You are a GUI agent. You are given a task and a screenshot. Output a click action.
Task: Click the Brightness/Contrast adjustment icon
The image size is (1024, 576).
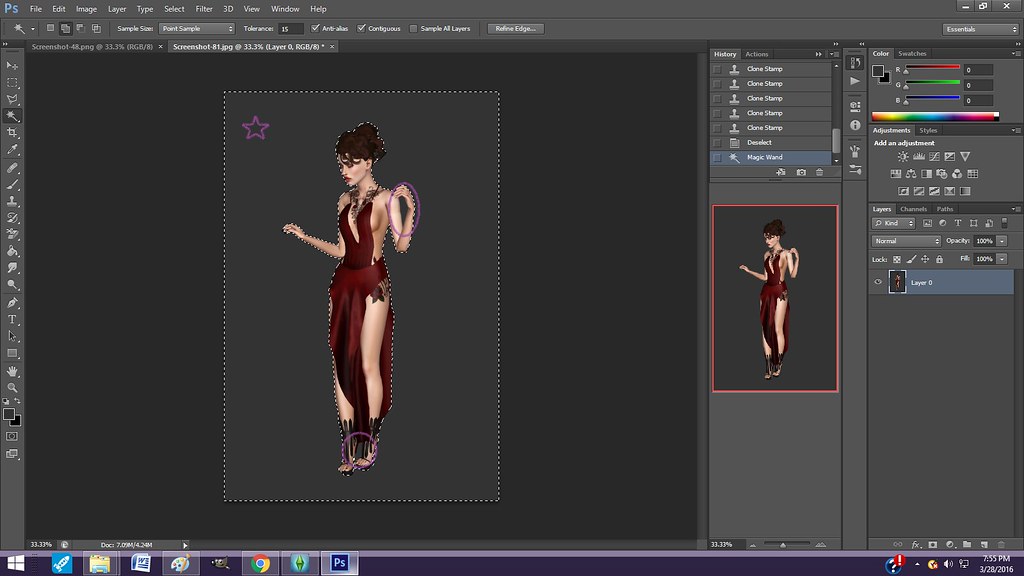[x=903, y=158]
